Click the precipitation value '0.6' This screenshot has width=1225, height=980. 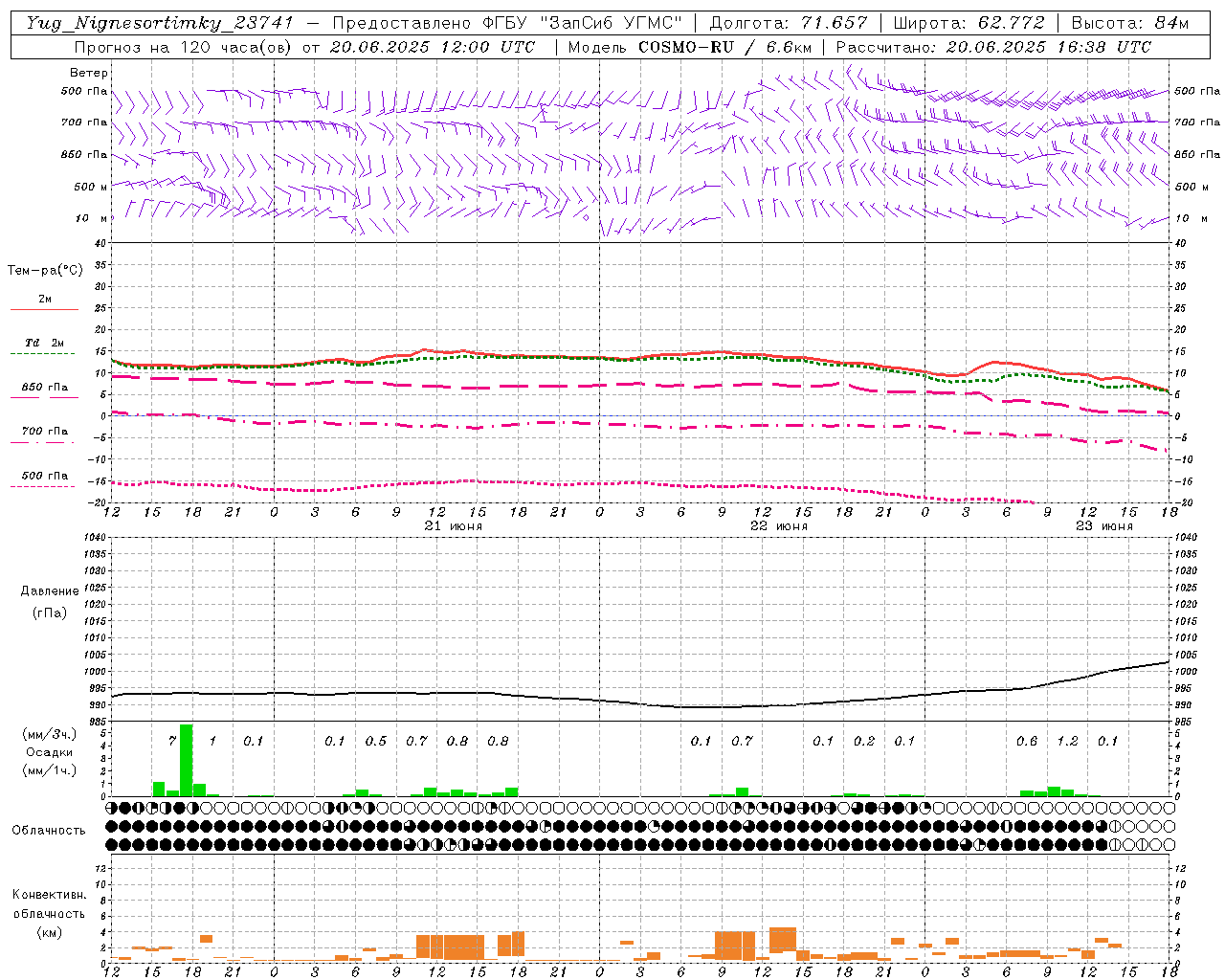pyautogui.click(x=1027, y=741)
